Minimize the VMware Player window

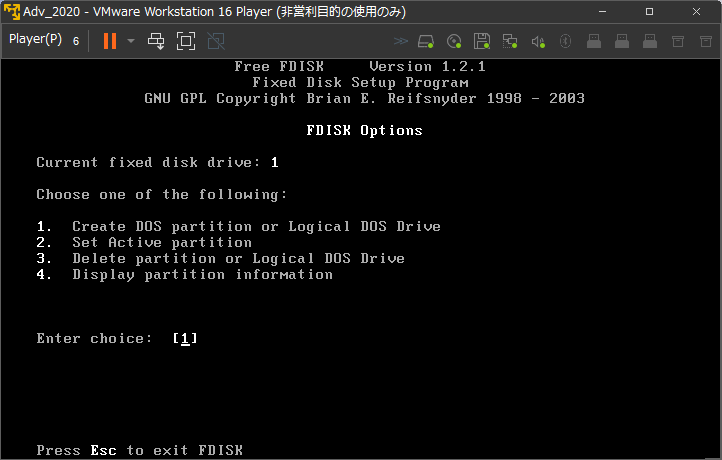602,12
